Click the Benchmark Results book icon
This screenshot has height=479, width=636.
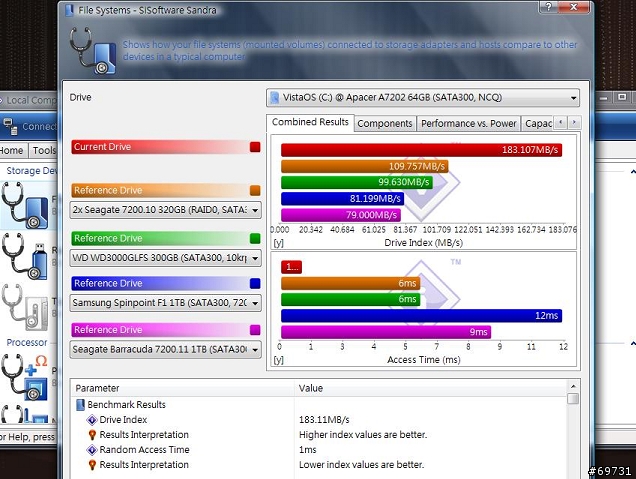[x=80, y=405]
